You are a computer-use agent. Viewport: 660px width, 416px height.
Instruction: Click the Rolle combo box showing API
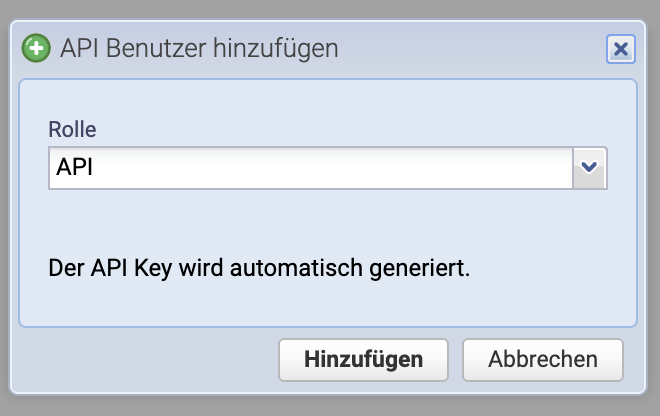click(327, 168)
